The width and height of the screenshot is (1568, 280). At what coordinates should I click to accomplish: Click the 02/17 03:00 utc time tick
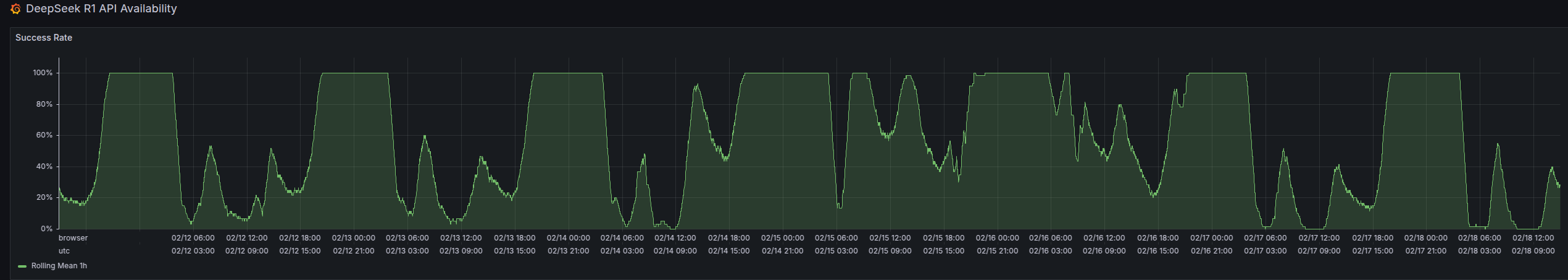(1266, 251)
